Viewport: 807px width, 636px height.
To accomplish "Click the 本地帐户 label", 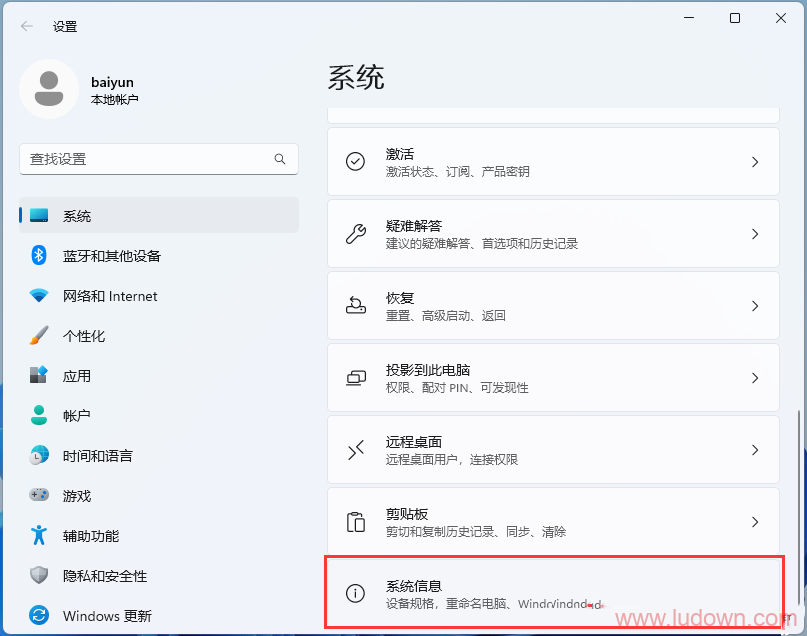I will point(114,99).
